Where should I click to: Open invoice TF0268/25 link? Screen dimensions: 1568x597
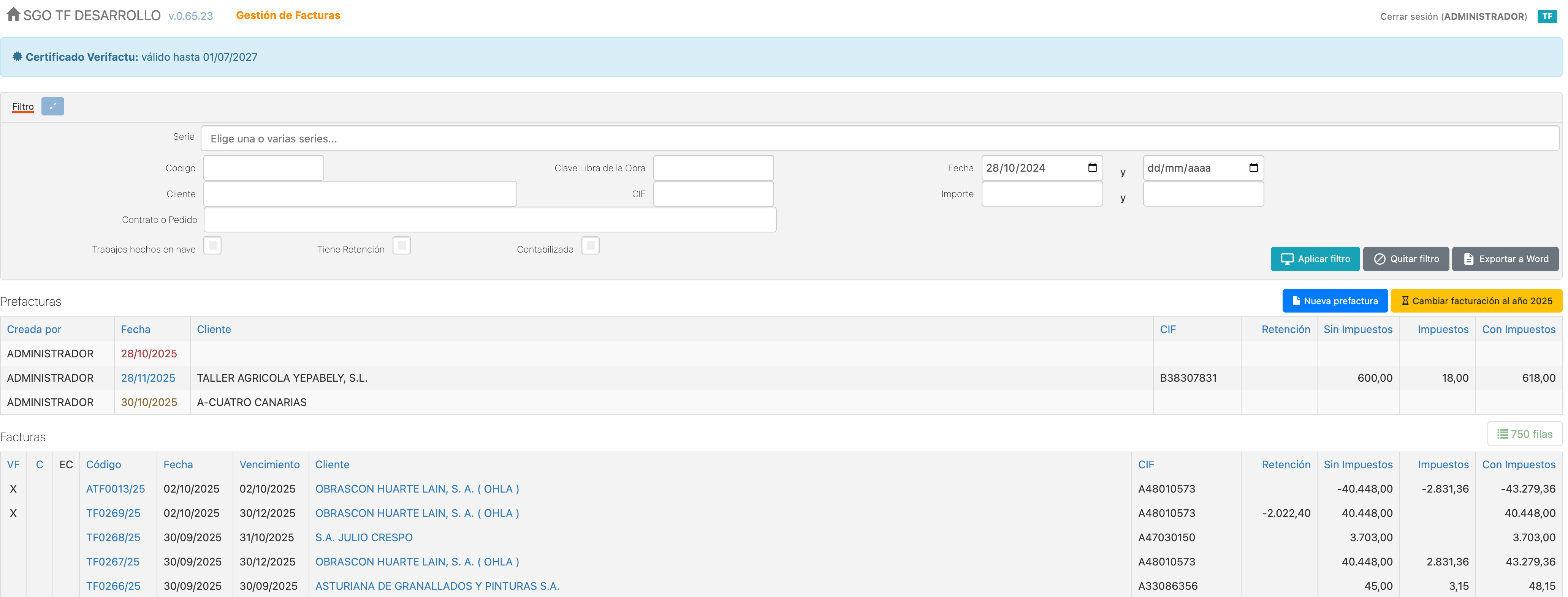click(x=113, y=537)
